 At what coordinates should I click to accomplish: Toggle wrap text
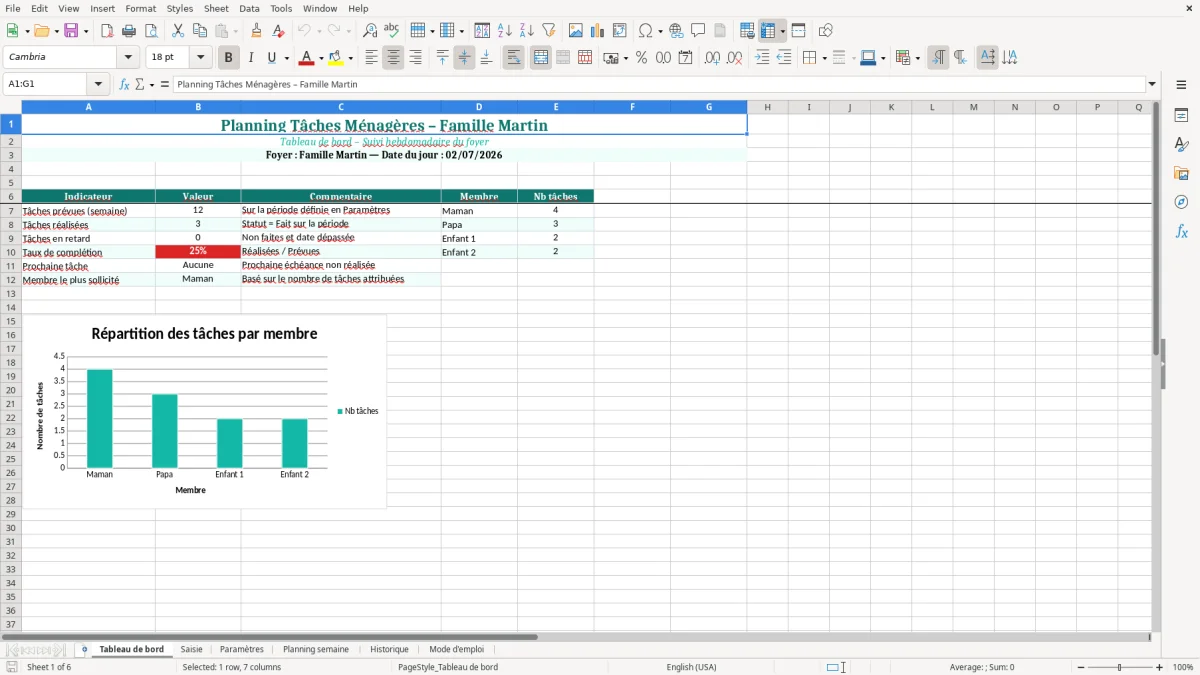pyautogui.click(x=514, y=58)
